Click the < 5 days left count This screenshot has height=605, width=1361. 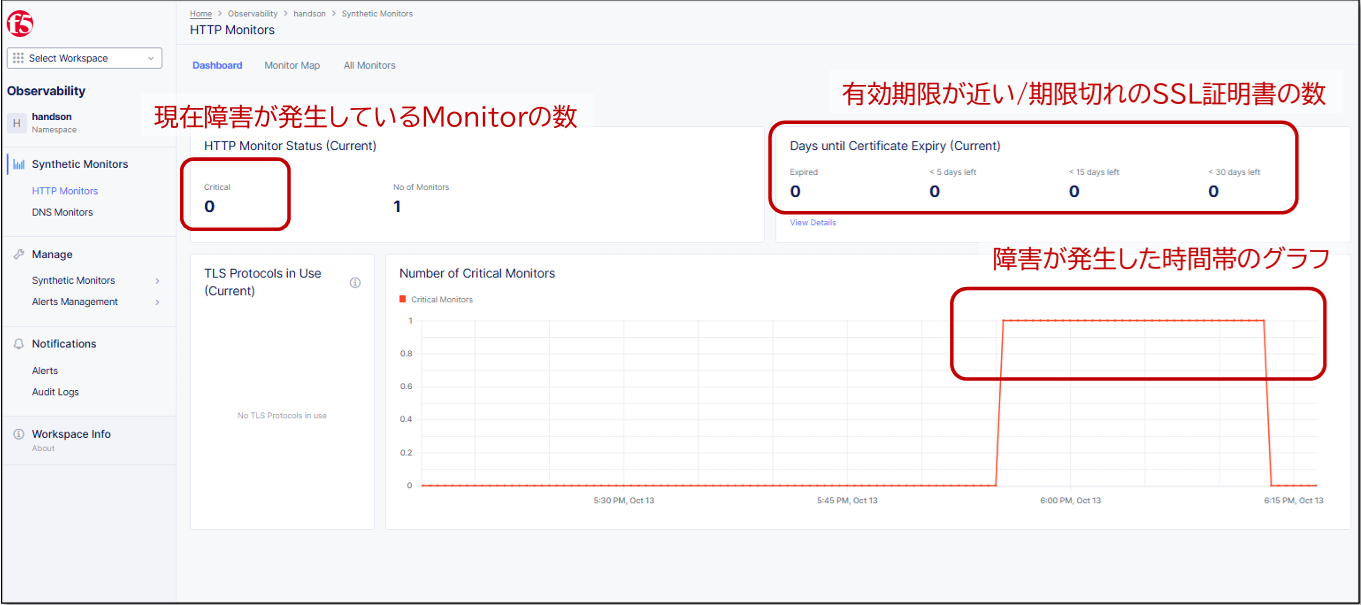tap(934, 191)
